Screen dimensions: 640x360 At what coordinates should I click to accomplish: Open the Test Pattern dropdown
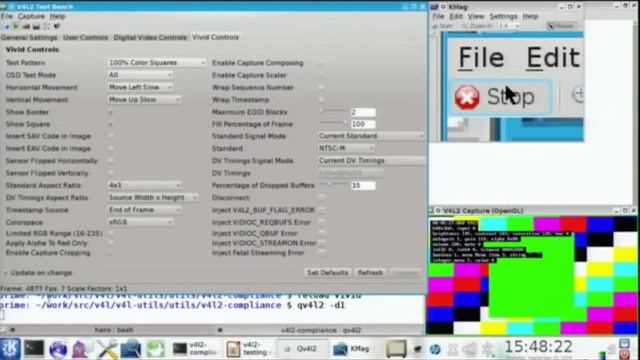tap(156, 63)
